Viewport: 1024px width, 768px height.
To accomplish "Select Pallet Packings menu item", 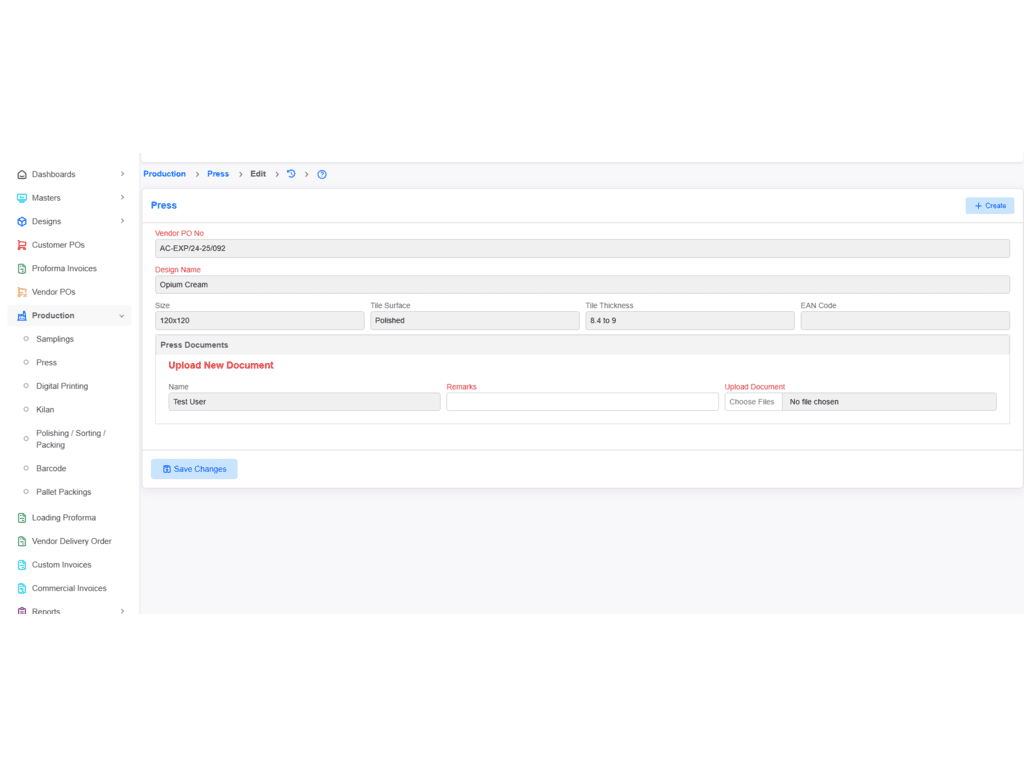I will [63, 492].
